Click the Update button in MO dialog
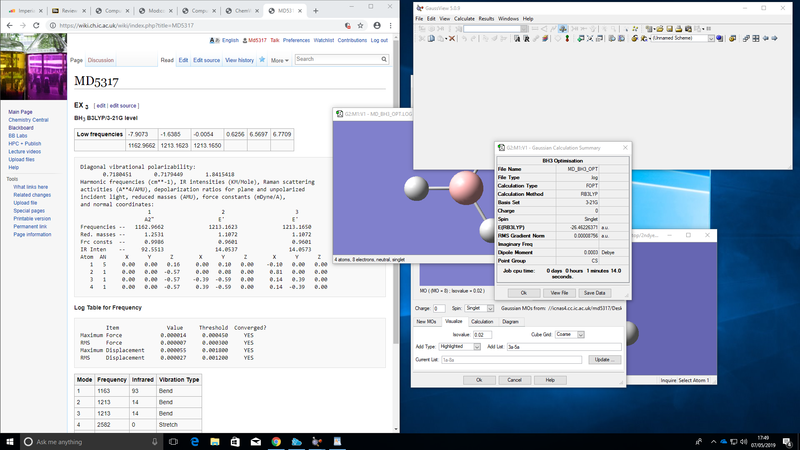This screenshot has width=800, height=450. pyautogui.click(x=604, y=359)
